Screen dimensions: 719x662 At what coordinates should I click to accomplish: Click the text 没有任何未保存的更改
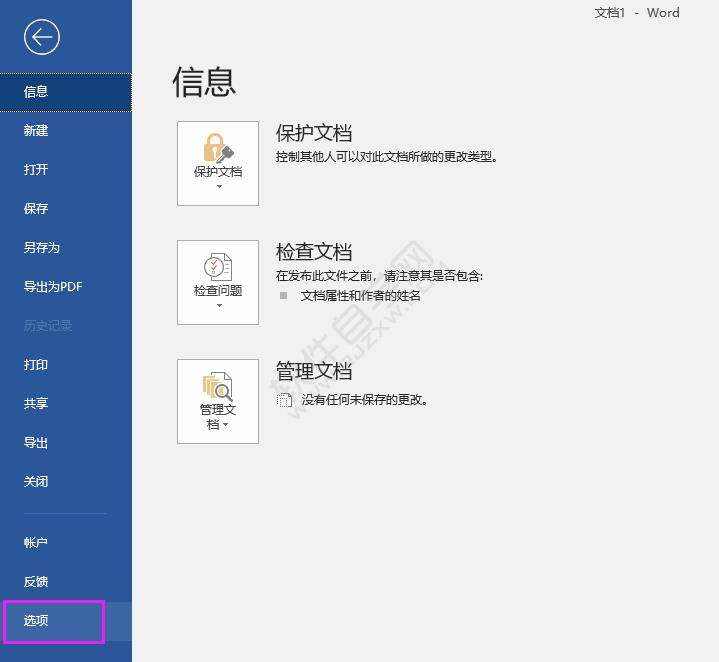tap(365, 400)
